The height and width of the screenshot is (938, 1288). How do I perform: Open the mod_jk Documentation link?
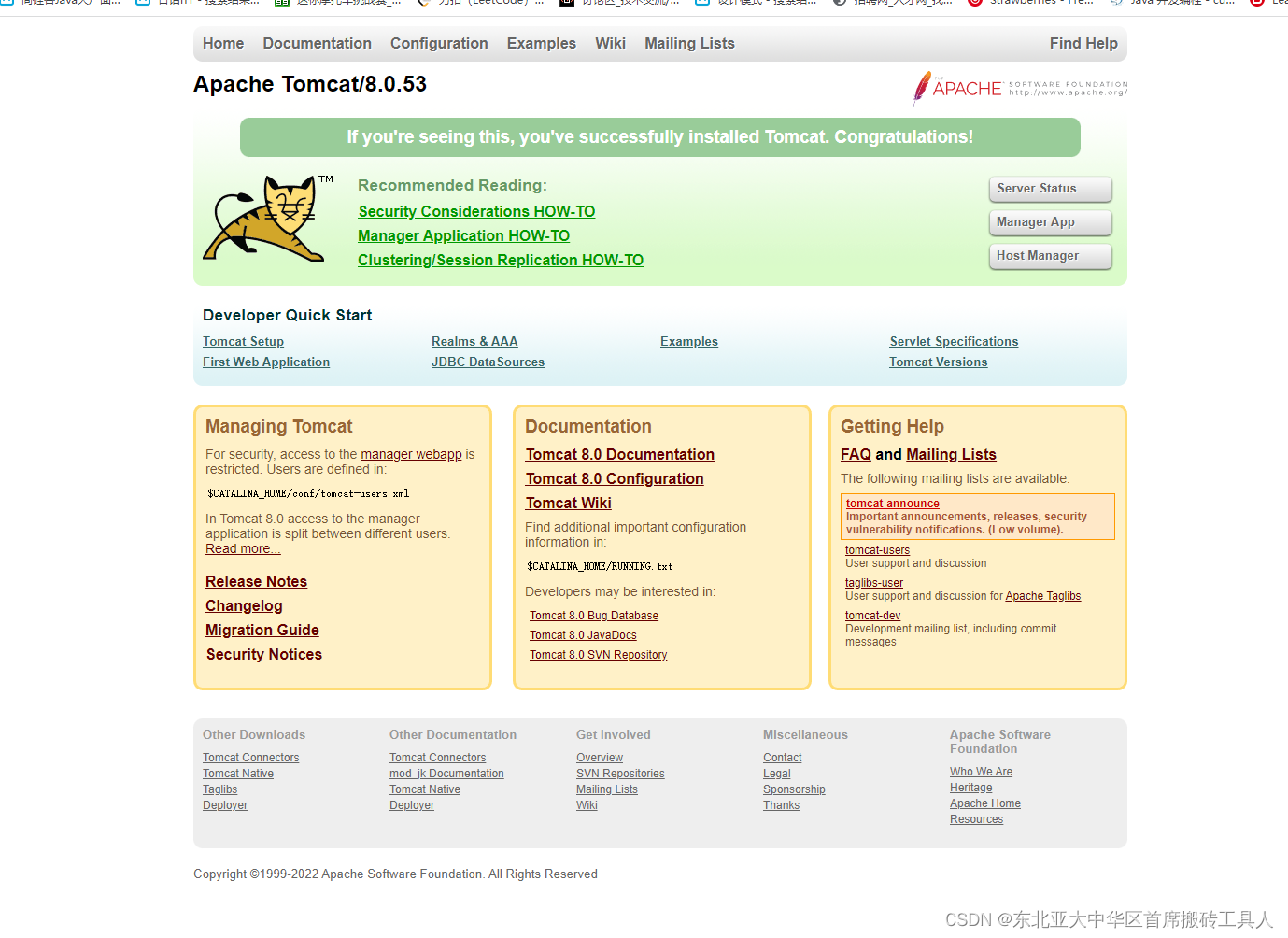[446, 774]
